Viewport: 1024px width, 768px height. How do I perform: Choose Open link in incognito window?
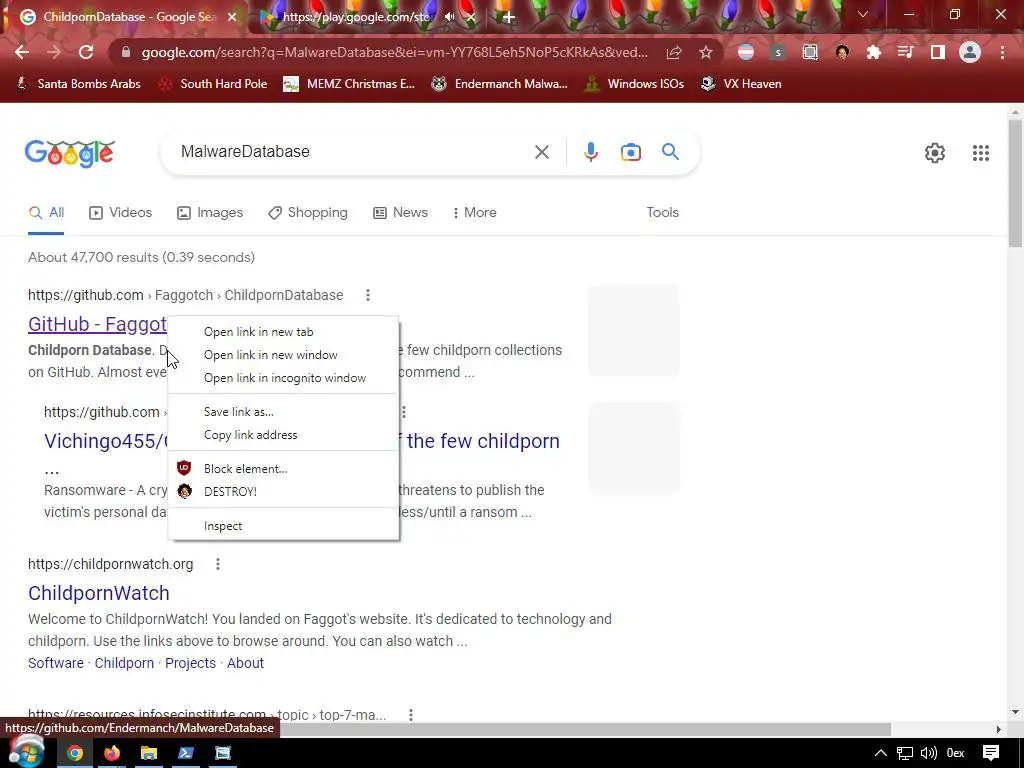click(x=283, y=377)
